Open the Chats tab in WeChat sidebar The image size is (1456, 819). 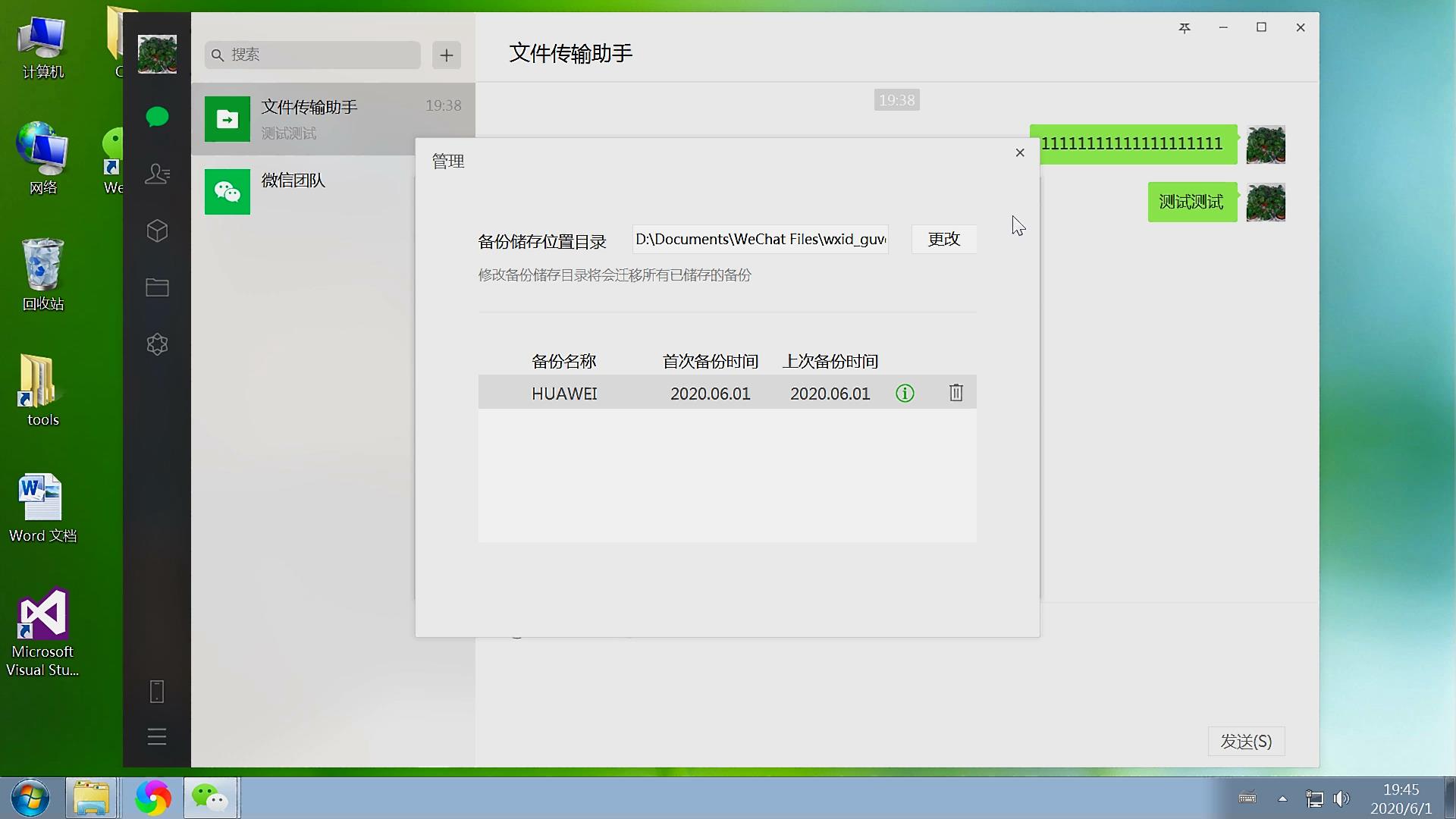[x=157, y=117]
